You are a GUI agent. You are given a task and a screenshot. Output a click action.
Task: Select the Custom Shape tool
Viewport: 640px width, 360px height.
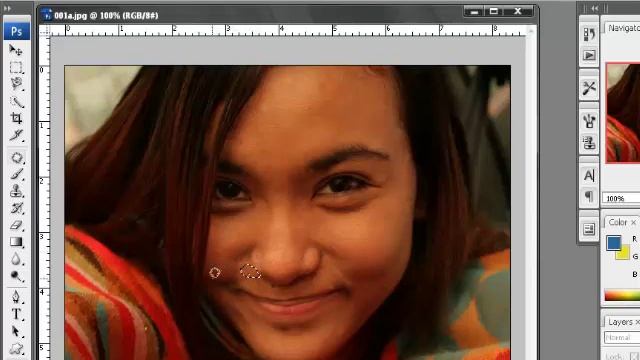pos(16,348)
